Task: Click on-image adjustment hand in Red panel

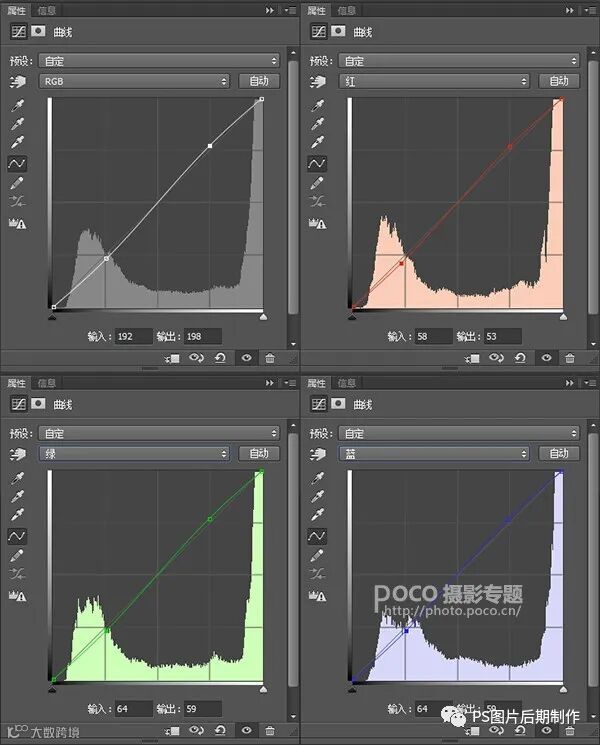Action: (317, 82)
